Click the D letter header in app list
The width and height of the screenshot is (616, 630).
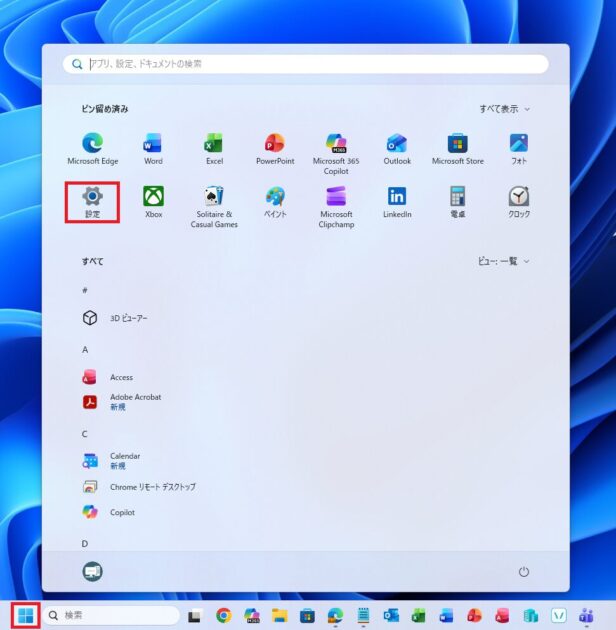coord(84,543)
